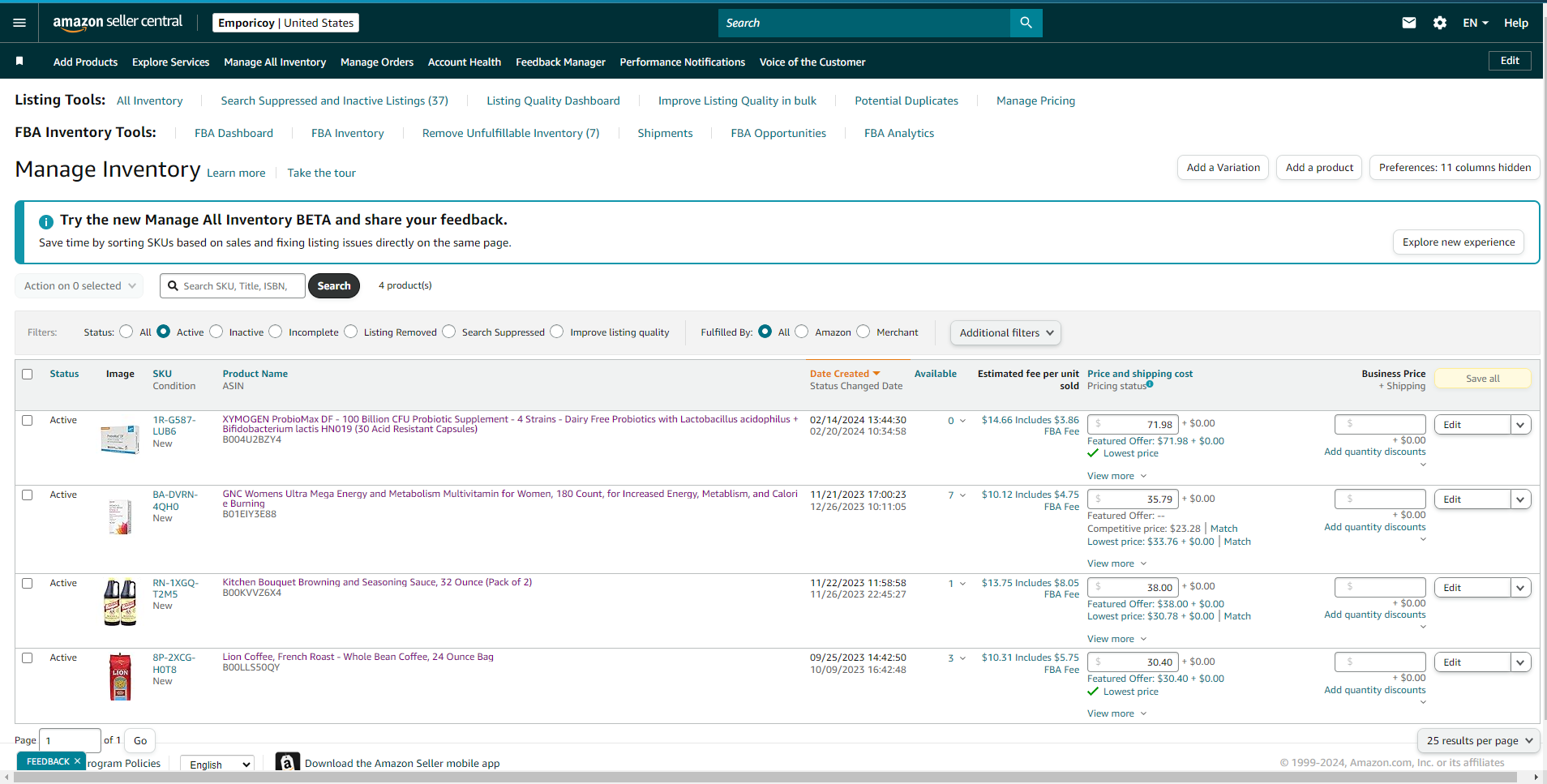Open the settings gear icon
Viewport: 1547px width, 784px height.
[1440, 23]
